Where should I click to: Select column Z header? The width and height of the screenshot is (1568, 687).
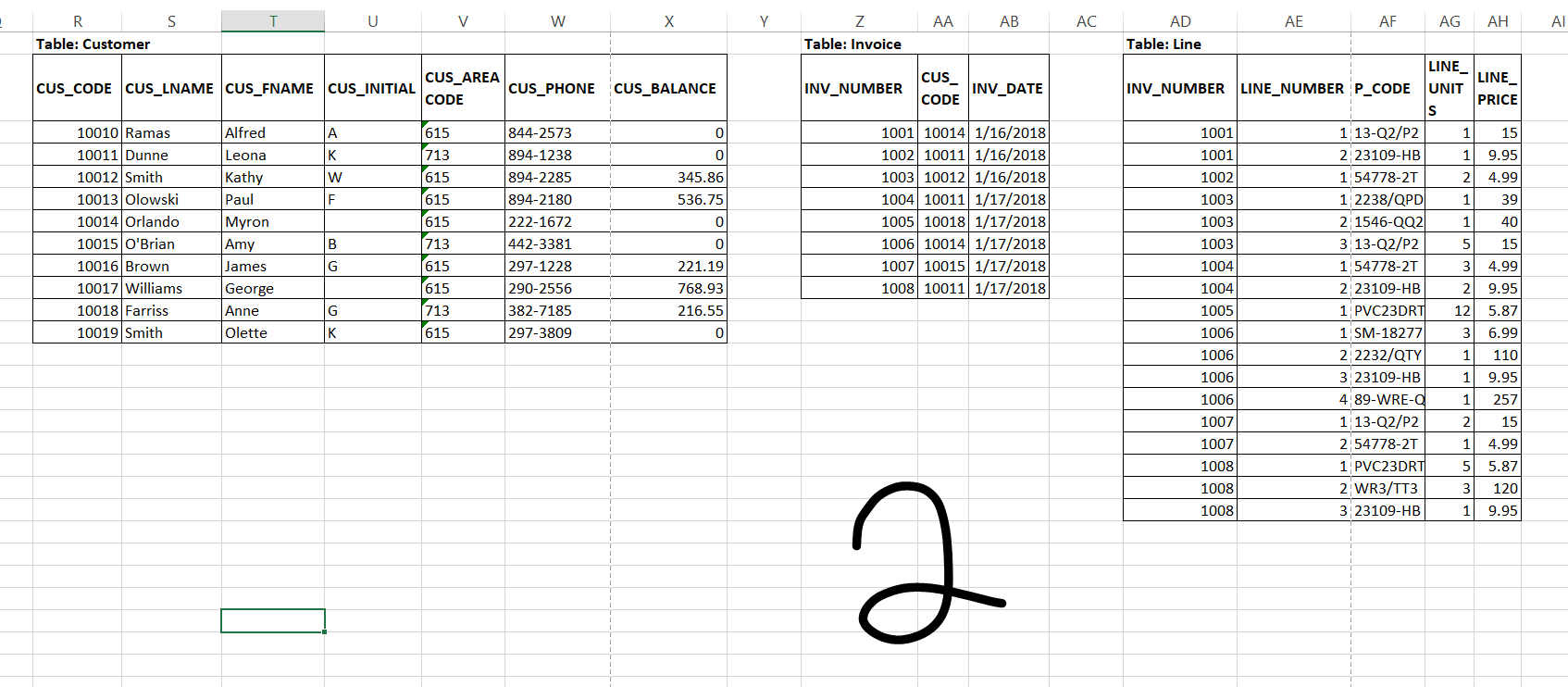coord(859,21)
